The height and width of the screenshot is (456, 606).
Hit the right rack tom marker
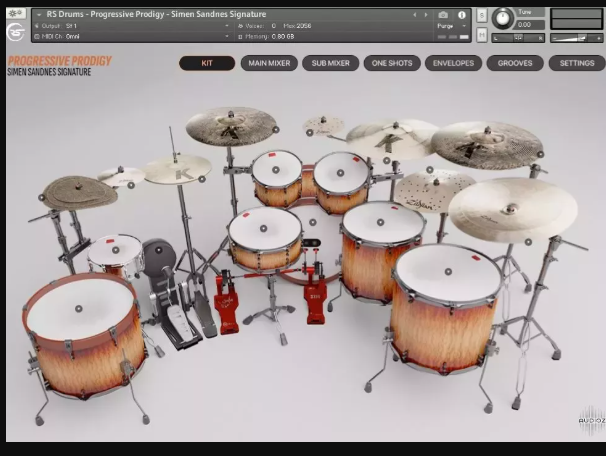coord(340,173)
